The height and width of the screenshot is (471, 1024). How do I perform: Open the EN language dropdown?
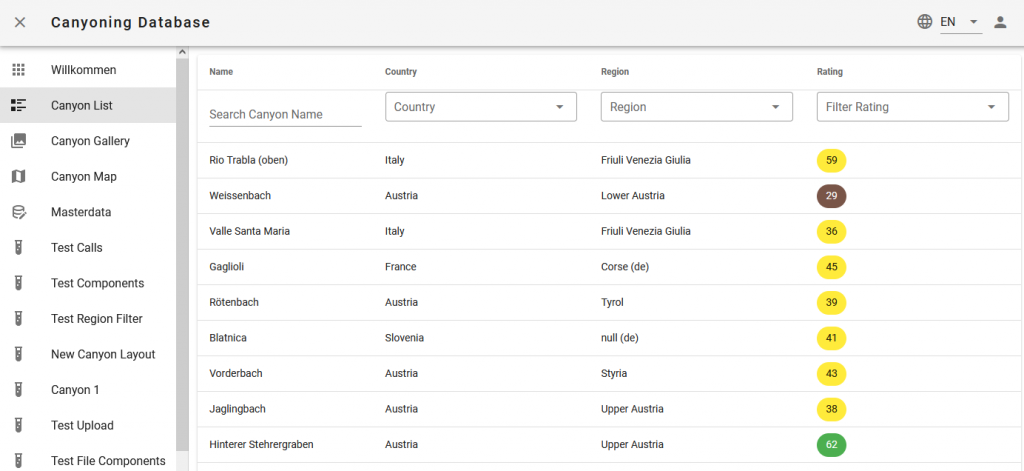coord(960,22)
